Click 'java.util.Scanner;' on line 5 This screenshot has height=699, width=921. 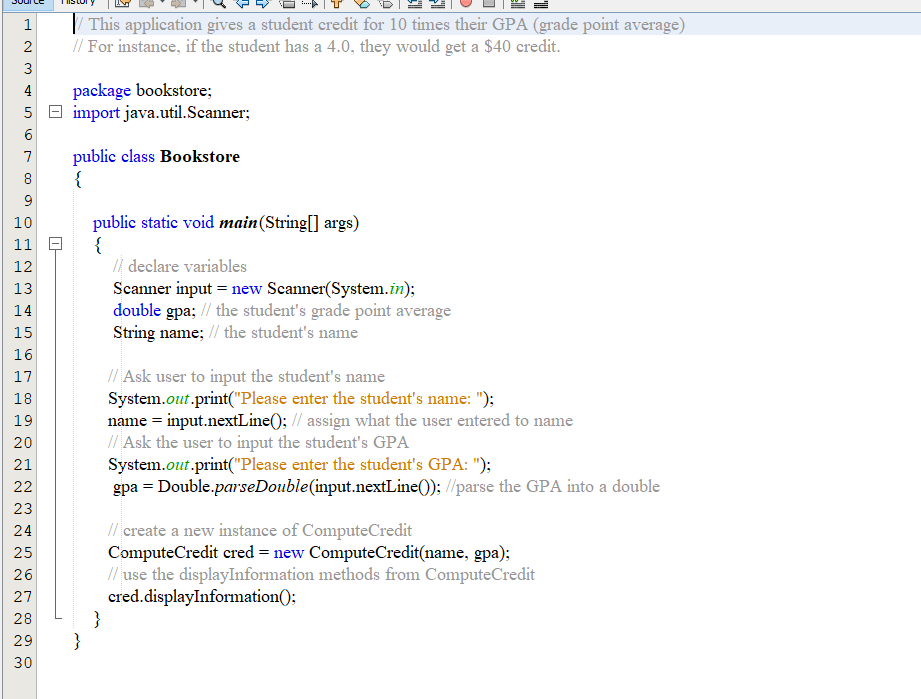187,112
